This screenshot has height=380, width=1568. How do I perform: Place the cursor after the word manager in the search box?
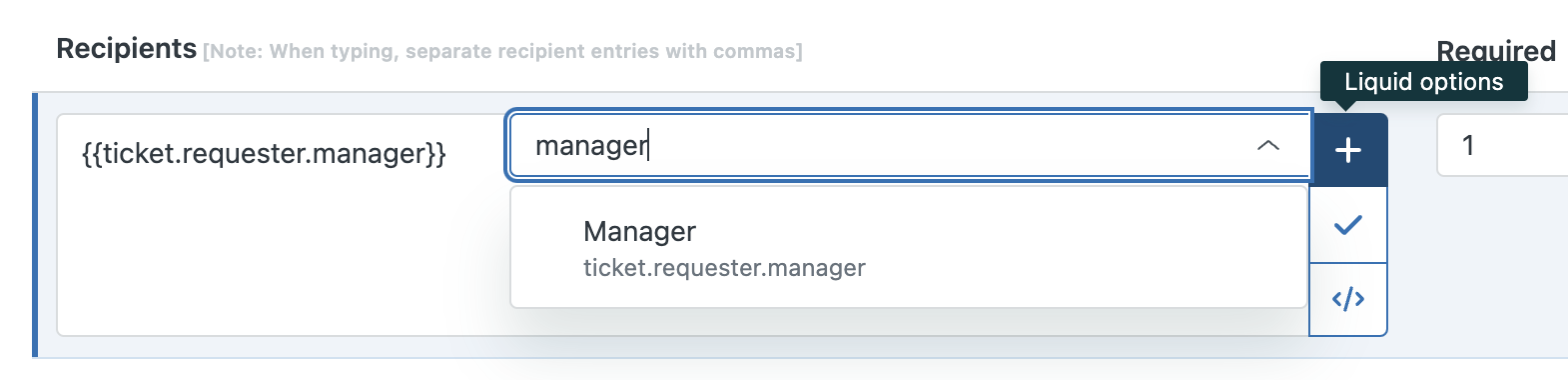pyautogui.click(x=650, y=146)
